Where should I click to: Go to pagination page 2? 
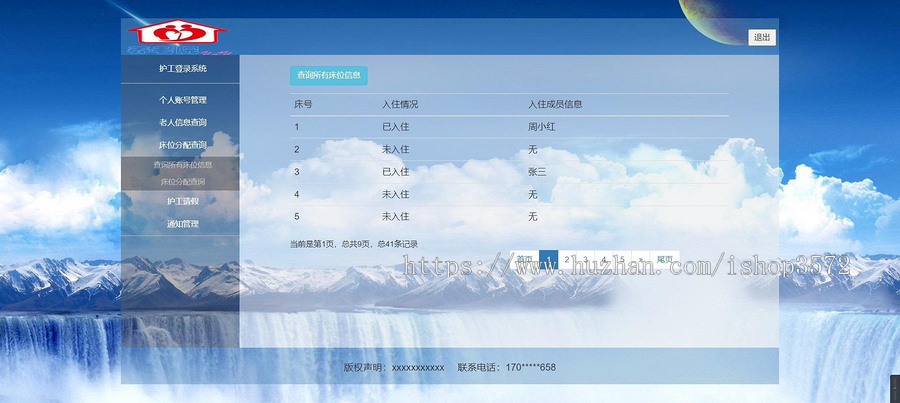point(567,259)
